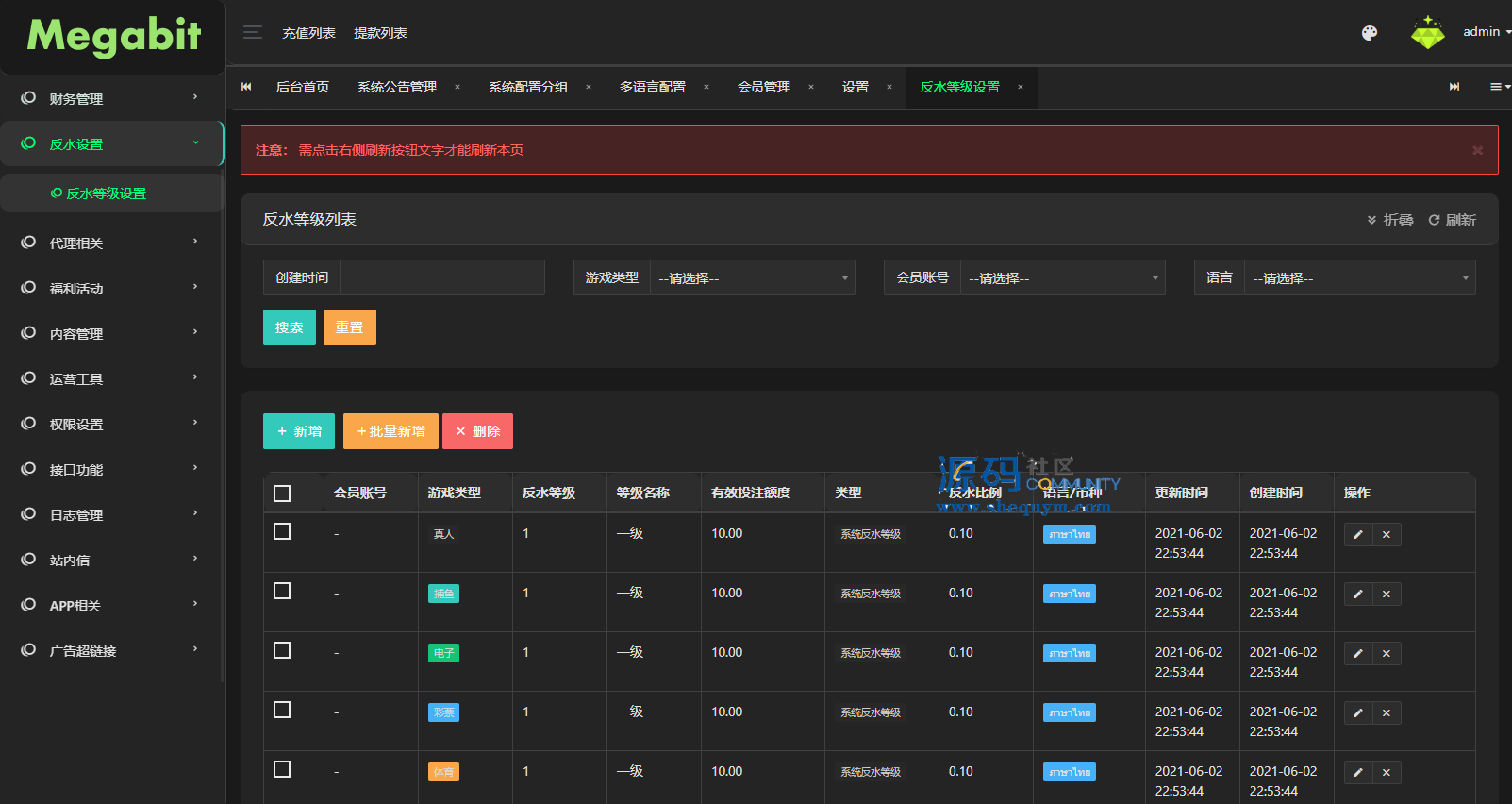The image size is (1512, 804).
Task: Expand the 财务管理 sidebar menu
Action: point(111,98)
